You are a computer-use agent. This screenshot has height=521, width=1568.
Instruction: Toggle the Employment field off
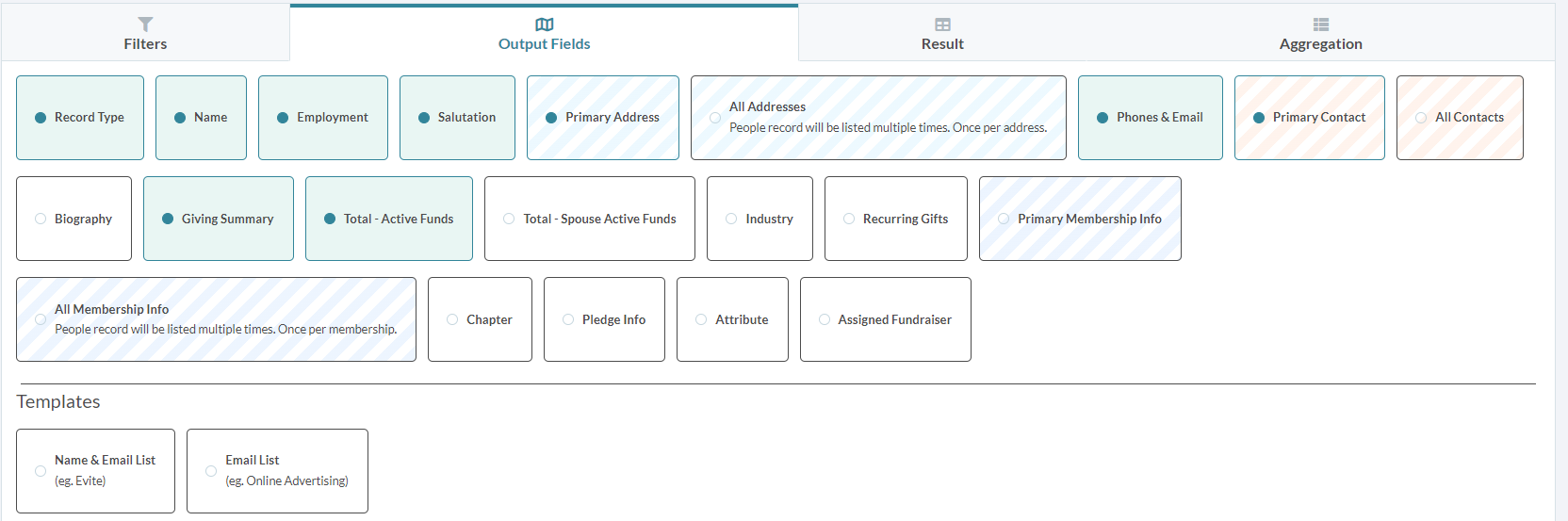[323, 118]
